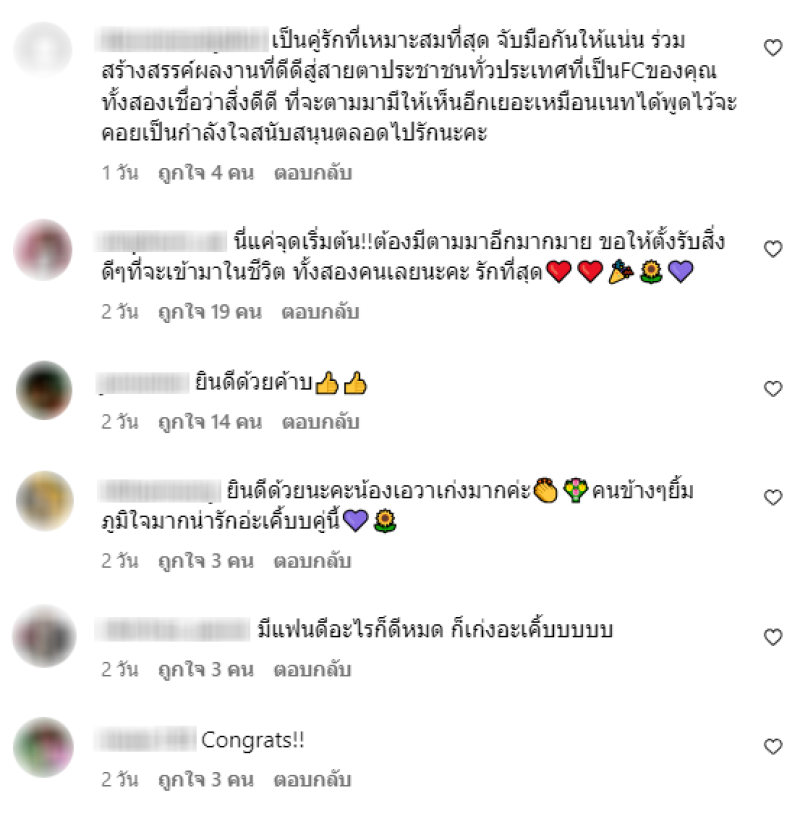View likes on the "Congrats!!" comment
Viewport: 800px width, 814px height.
coord(206,780)
